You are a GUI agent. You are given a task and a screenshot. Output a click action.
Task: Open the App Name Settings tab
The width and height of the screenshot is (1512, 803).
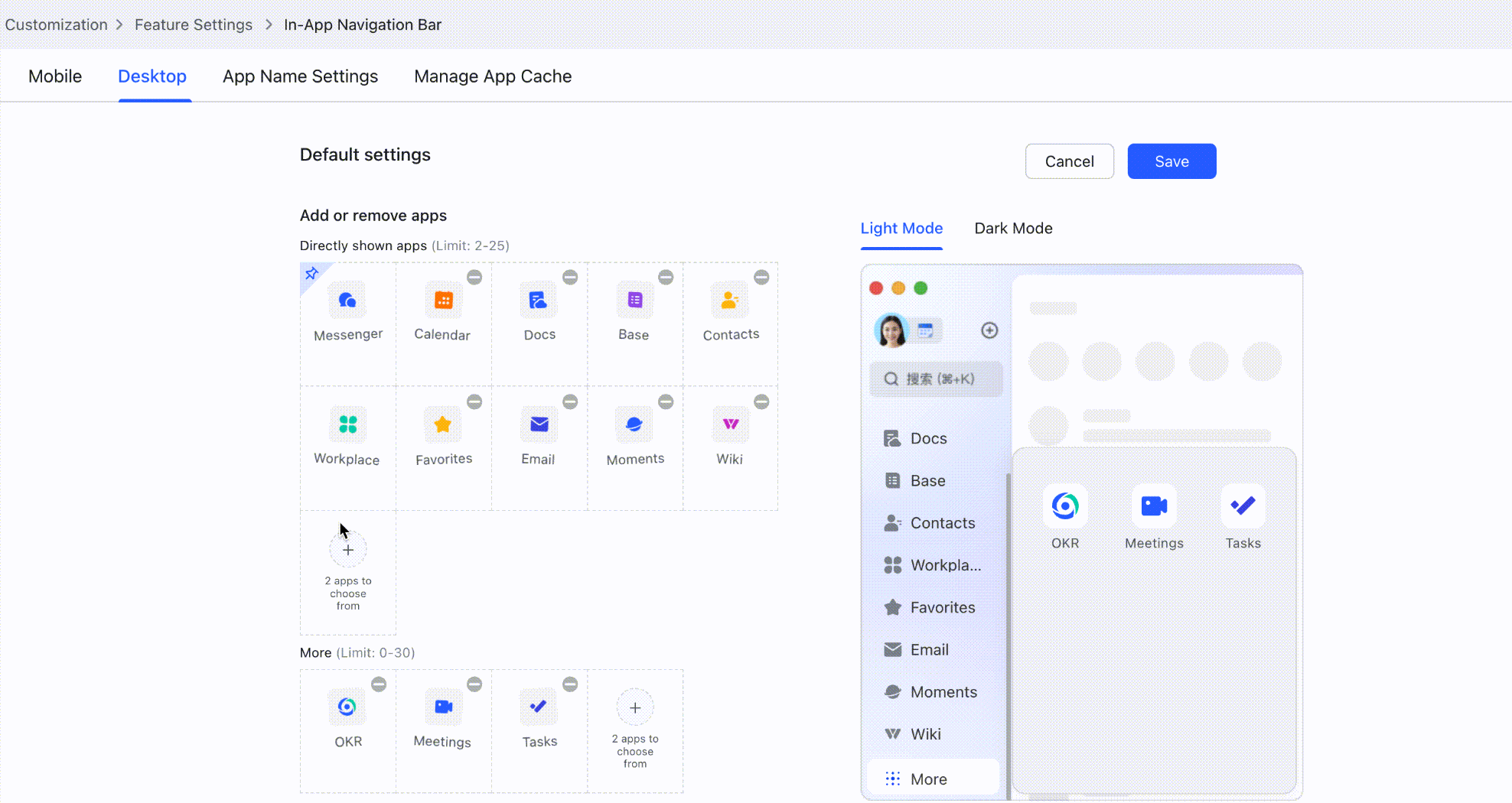tap(300, 76)
